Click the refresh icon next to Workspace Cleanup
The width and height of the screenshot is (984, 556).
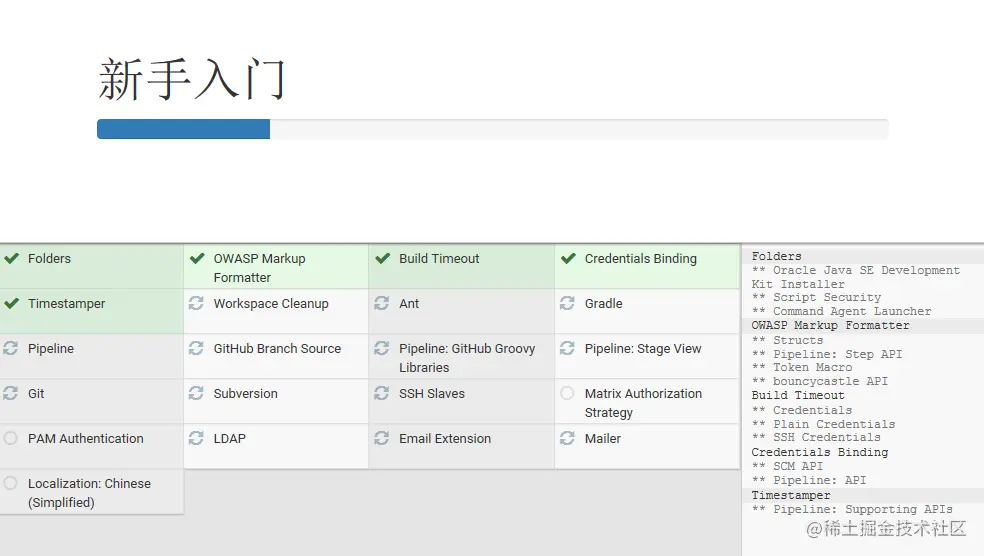(x=196, y=304)
